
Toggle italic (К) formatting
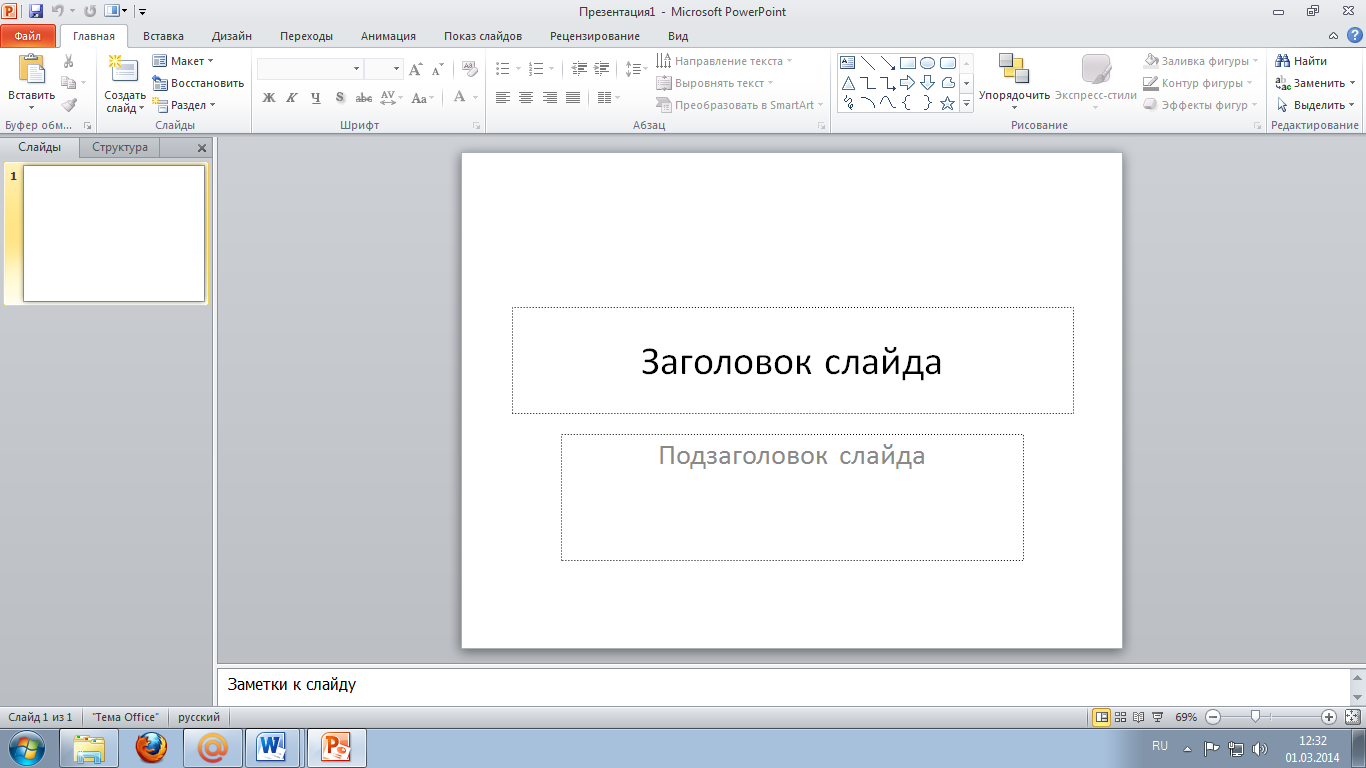click(292, 98)
